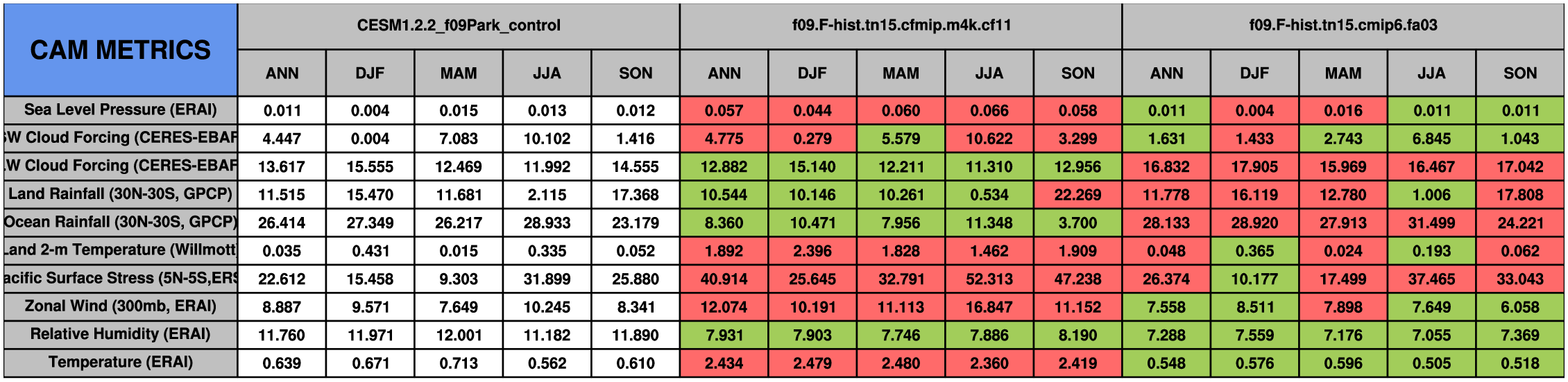Select the CESM1.2.2_f09Park_control column header
Image resolution: width=1568 pixels, height=382 pixels.
click(x=459, y=26)
